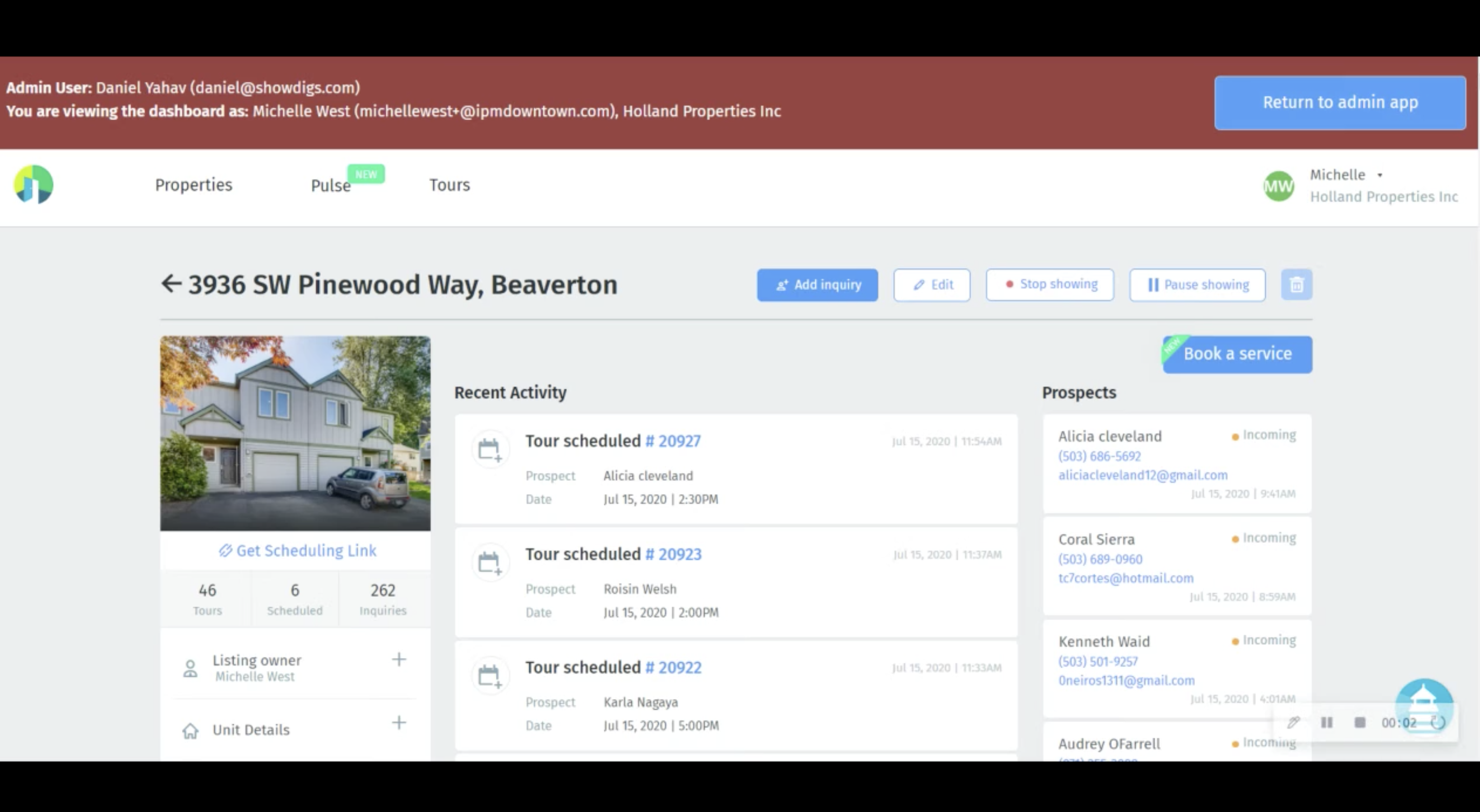Open the Tours menu
Screen dimensions: 1480x812
pyautogui.click(x=449, y=185)
